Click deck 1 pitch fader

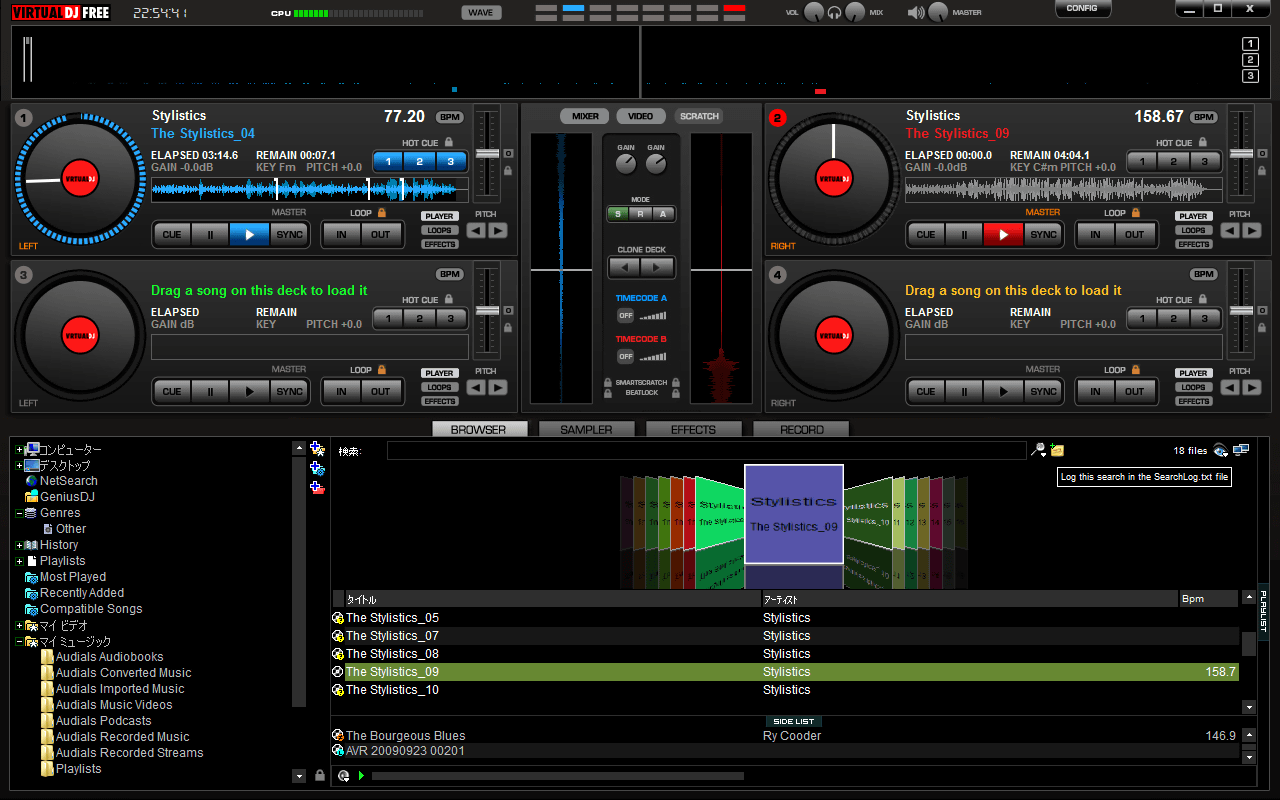(x=487, y=154)
